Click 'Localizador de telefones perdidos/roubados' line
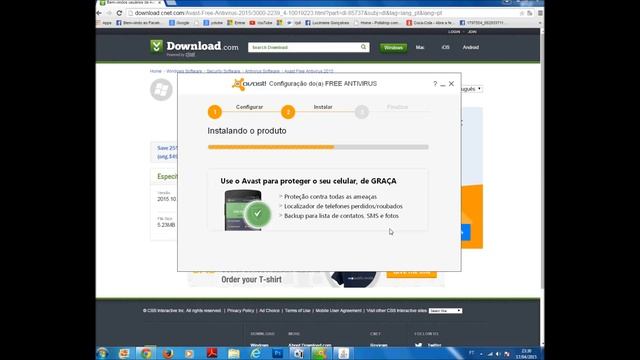640x360 pixels. pyautogui.click(x=343, y=206)
